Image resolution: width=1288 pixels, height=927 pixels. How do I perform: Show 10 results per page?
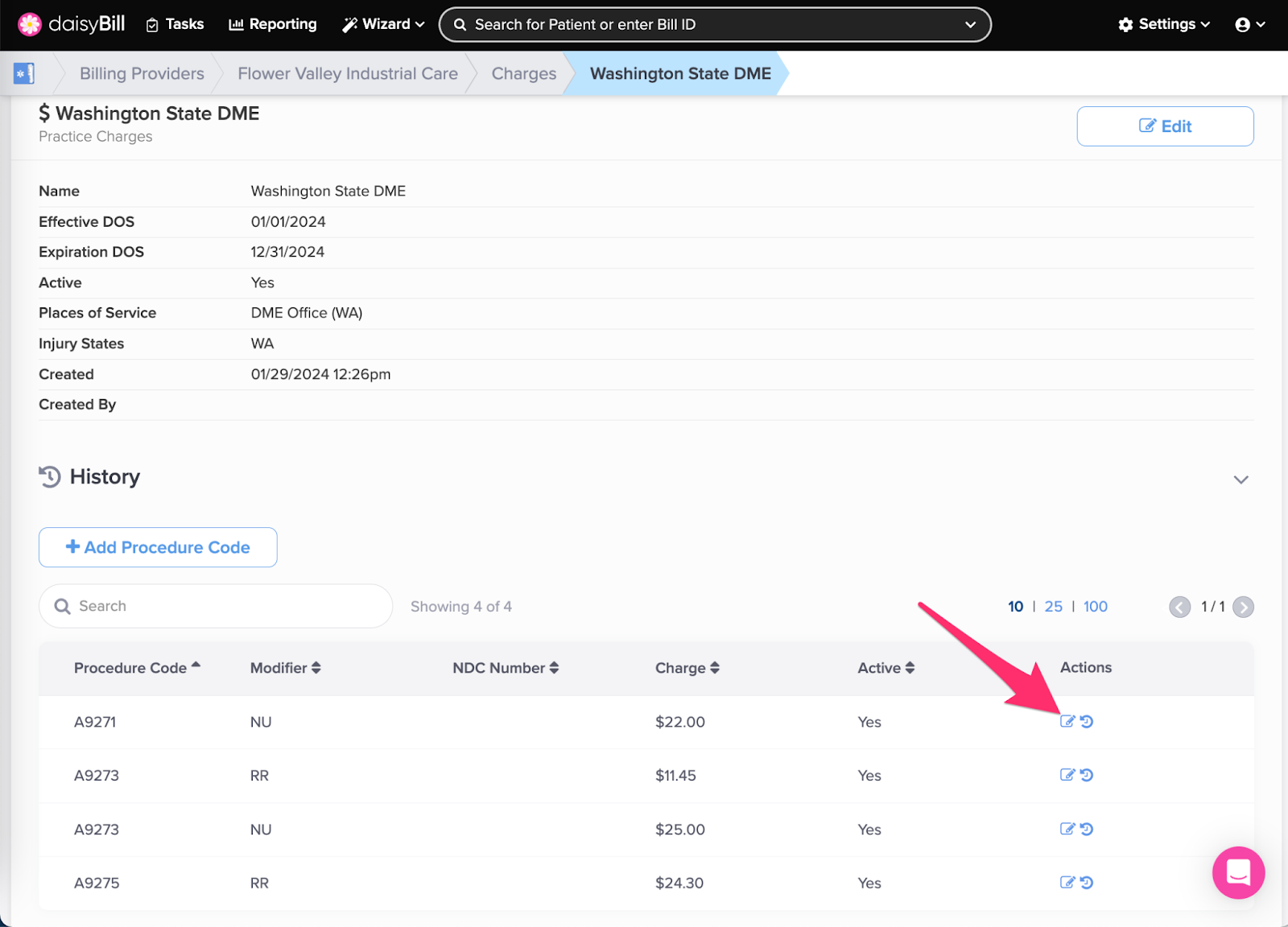pyautogui.click(x=1016, y=607)
